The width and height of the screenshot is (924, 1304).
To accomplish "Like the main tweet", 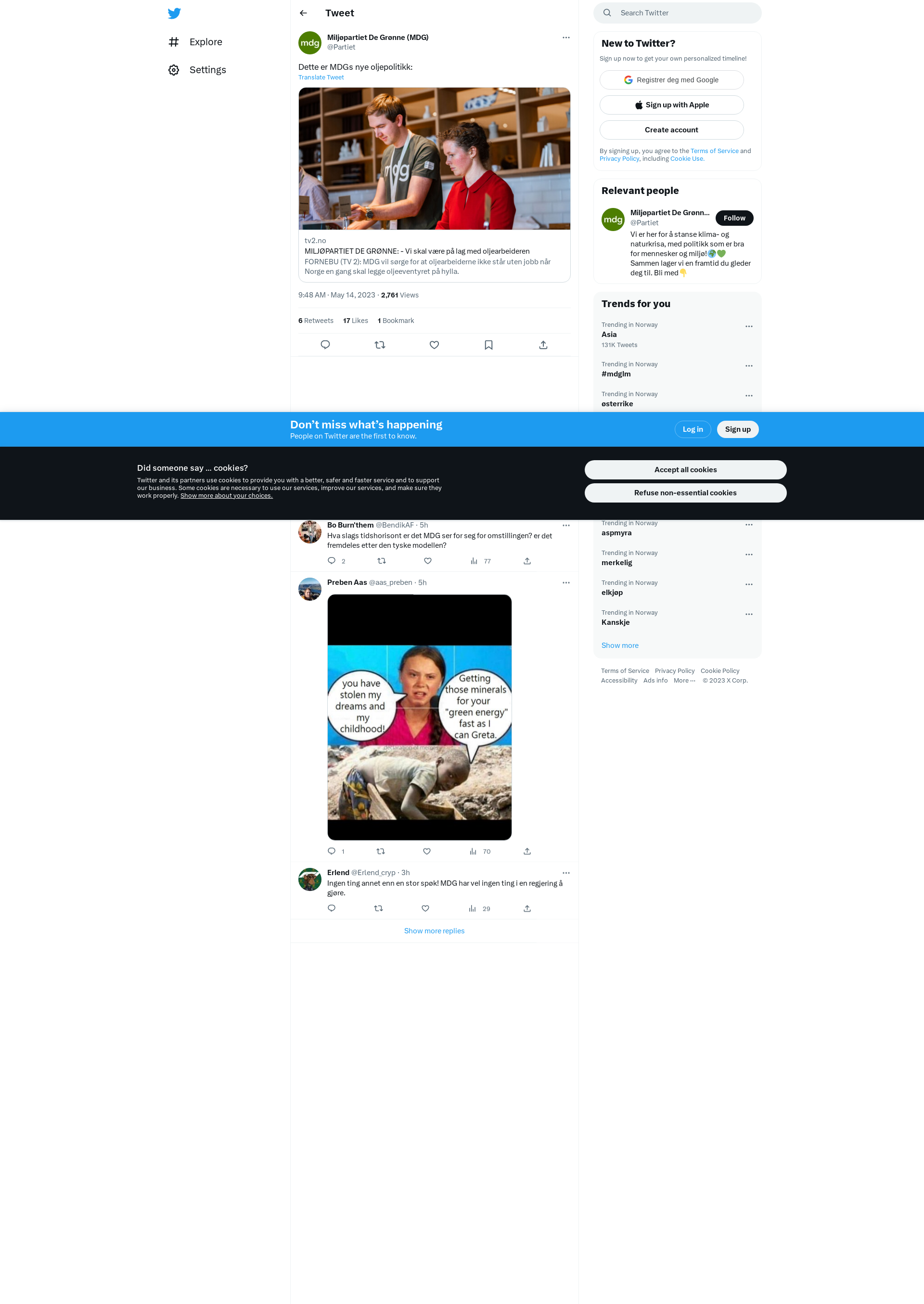I will (x=434, y=345).
